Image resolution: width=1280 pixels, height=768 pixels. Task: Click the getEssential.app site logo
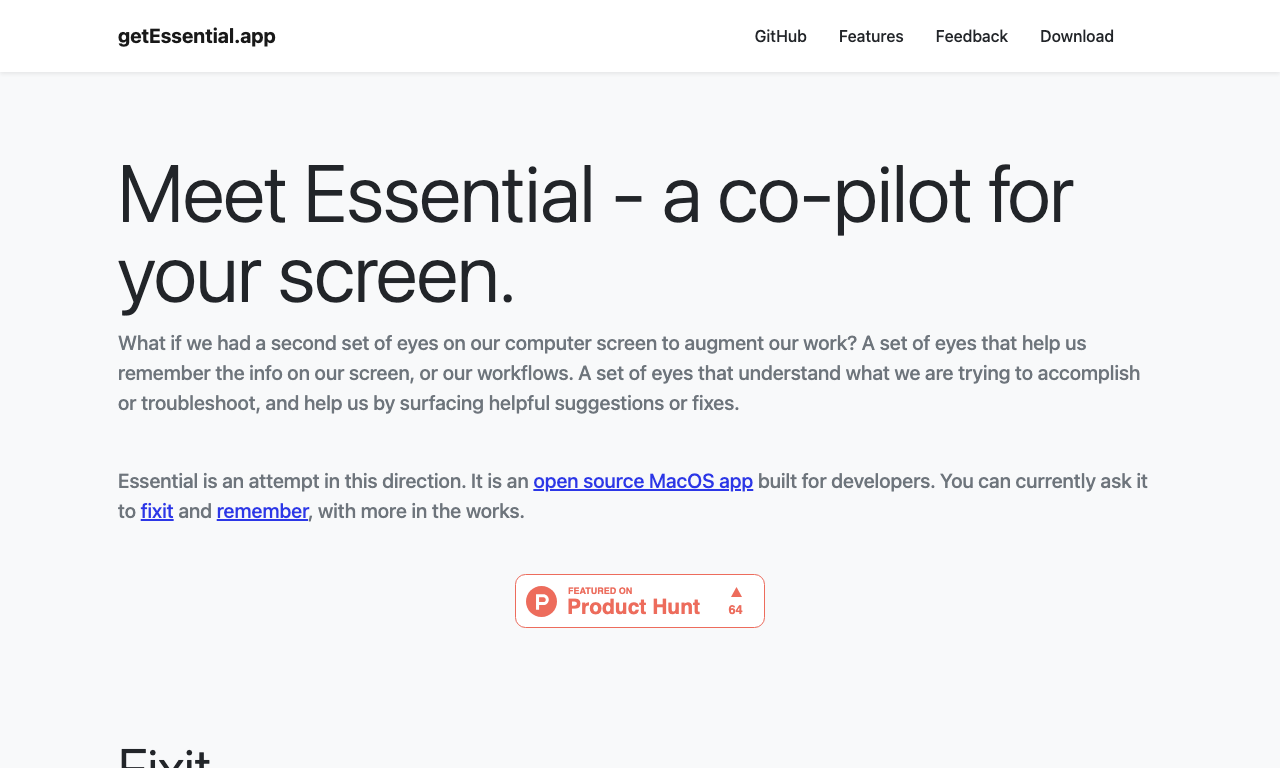click(197, 36)
